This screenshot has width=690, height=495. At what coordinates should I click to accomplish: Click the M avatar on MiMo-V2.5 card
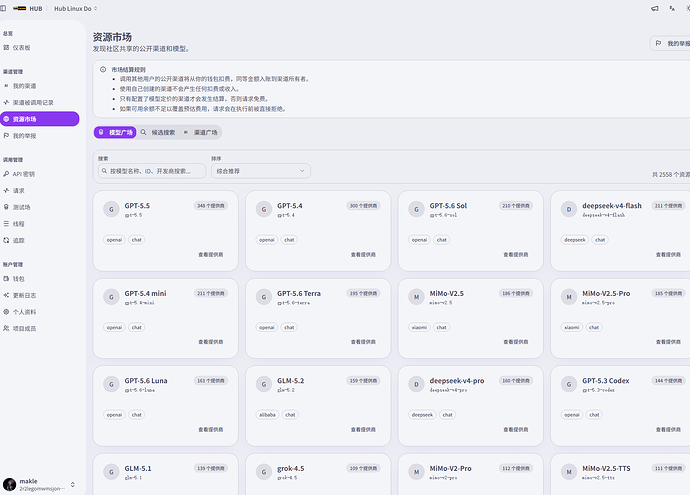[x=416, y=297]
